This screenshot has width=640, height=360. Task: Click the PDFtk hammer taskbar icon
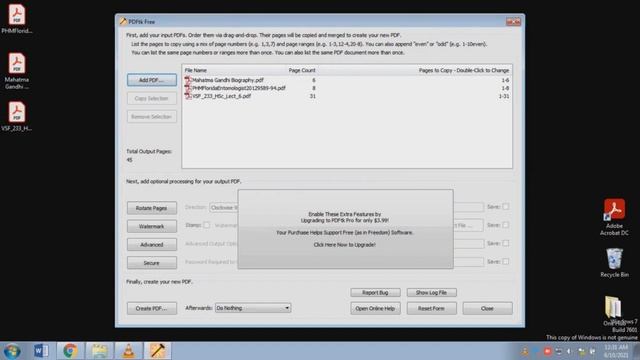point(158,351)
